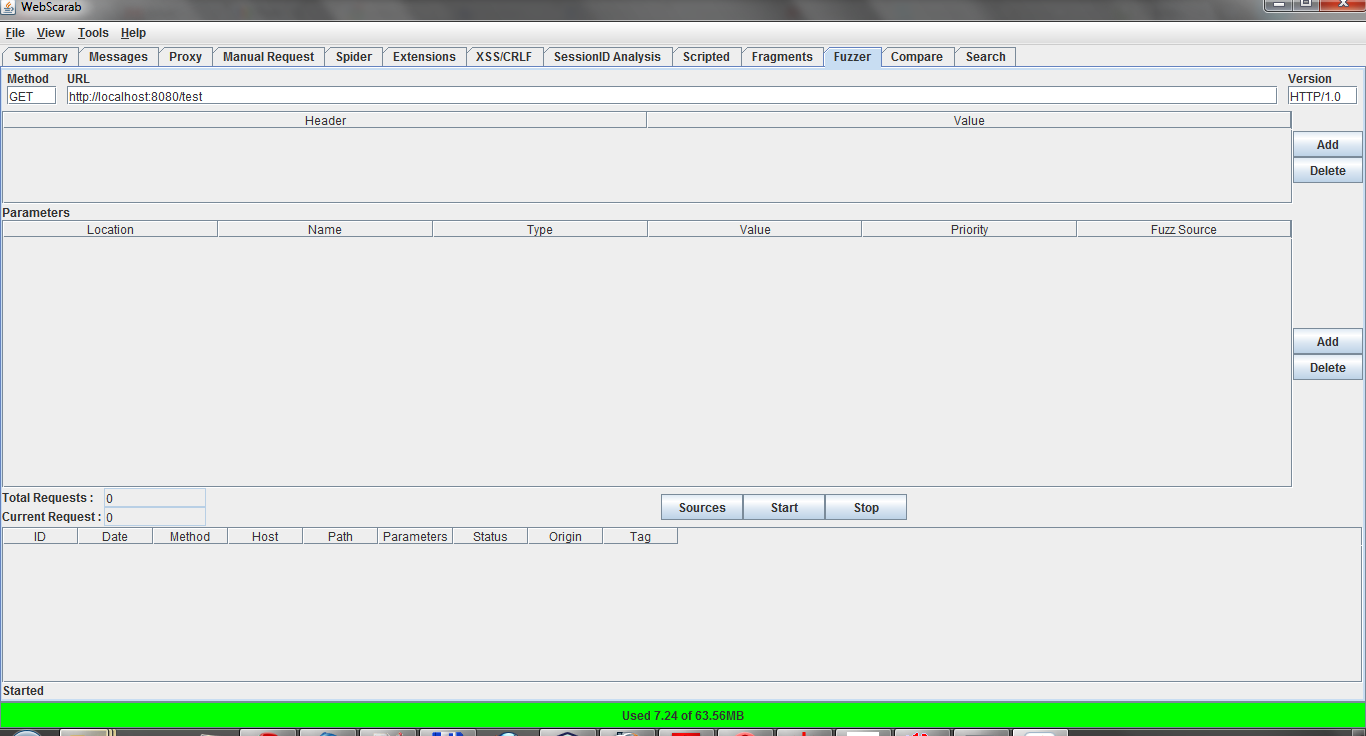Click the Path column heading
Screen dimensions: 1366x736
coord(340,536)
